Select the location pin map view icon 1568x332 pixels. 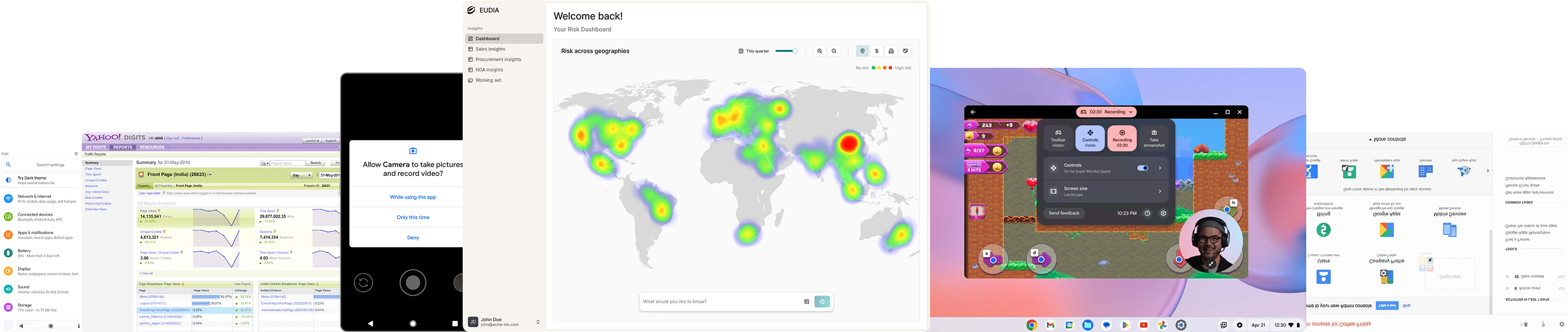(x=862, y=51)
